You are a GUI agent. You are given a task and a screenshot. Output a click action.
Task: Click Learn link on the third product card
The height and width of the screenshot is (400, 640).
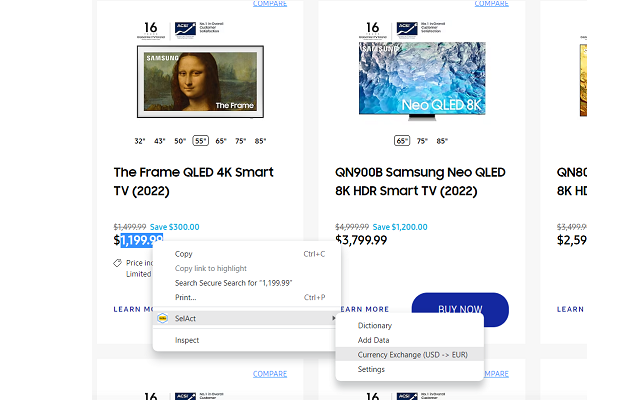[571, 309]
